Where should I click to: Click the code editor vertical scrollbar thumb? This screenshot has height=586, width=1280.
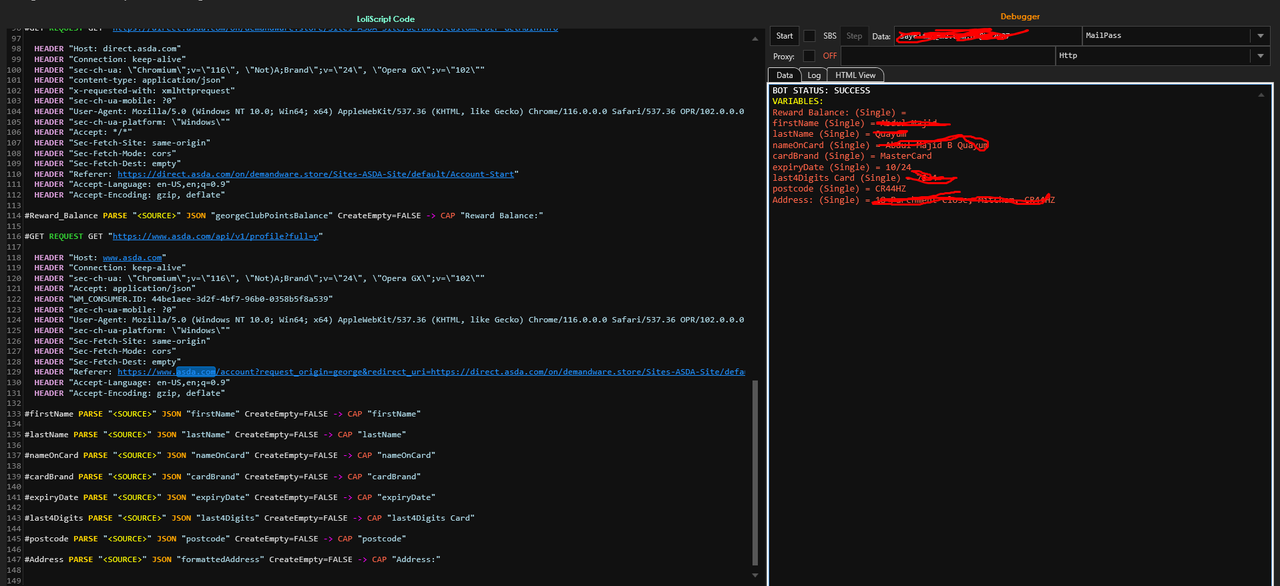tap(755, 472)
